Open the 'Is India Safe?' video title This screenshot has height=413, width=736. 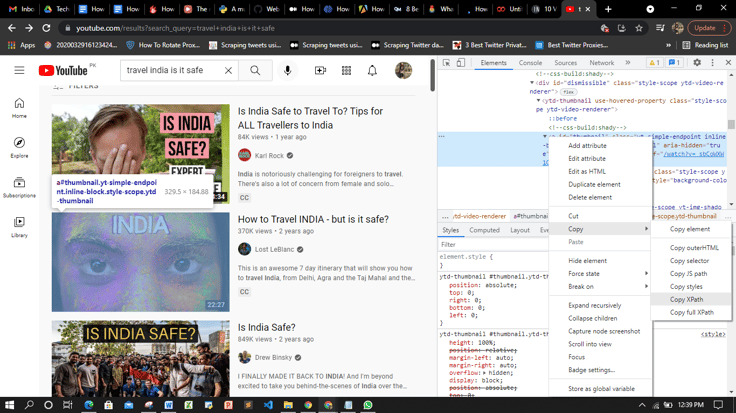pyautogui.click(x=267, y=327)
